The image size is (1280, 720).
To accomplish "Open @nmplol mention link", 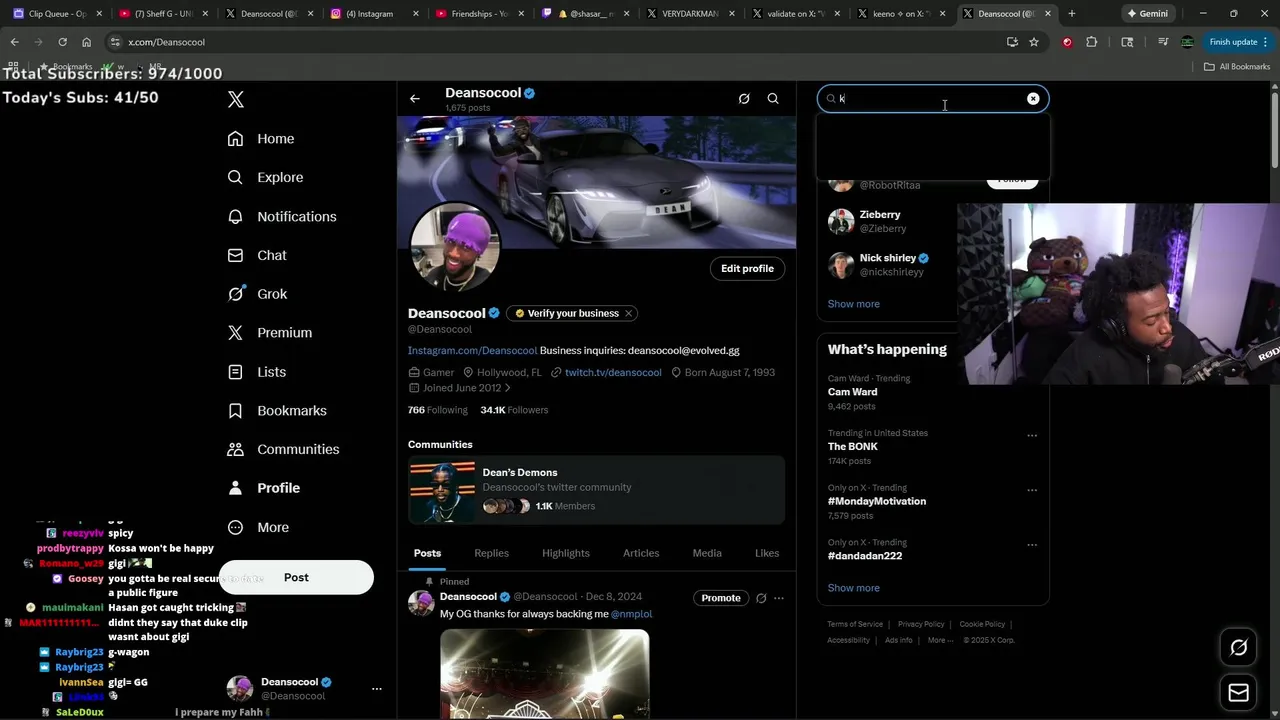I will 632,614.
